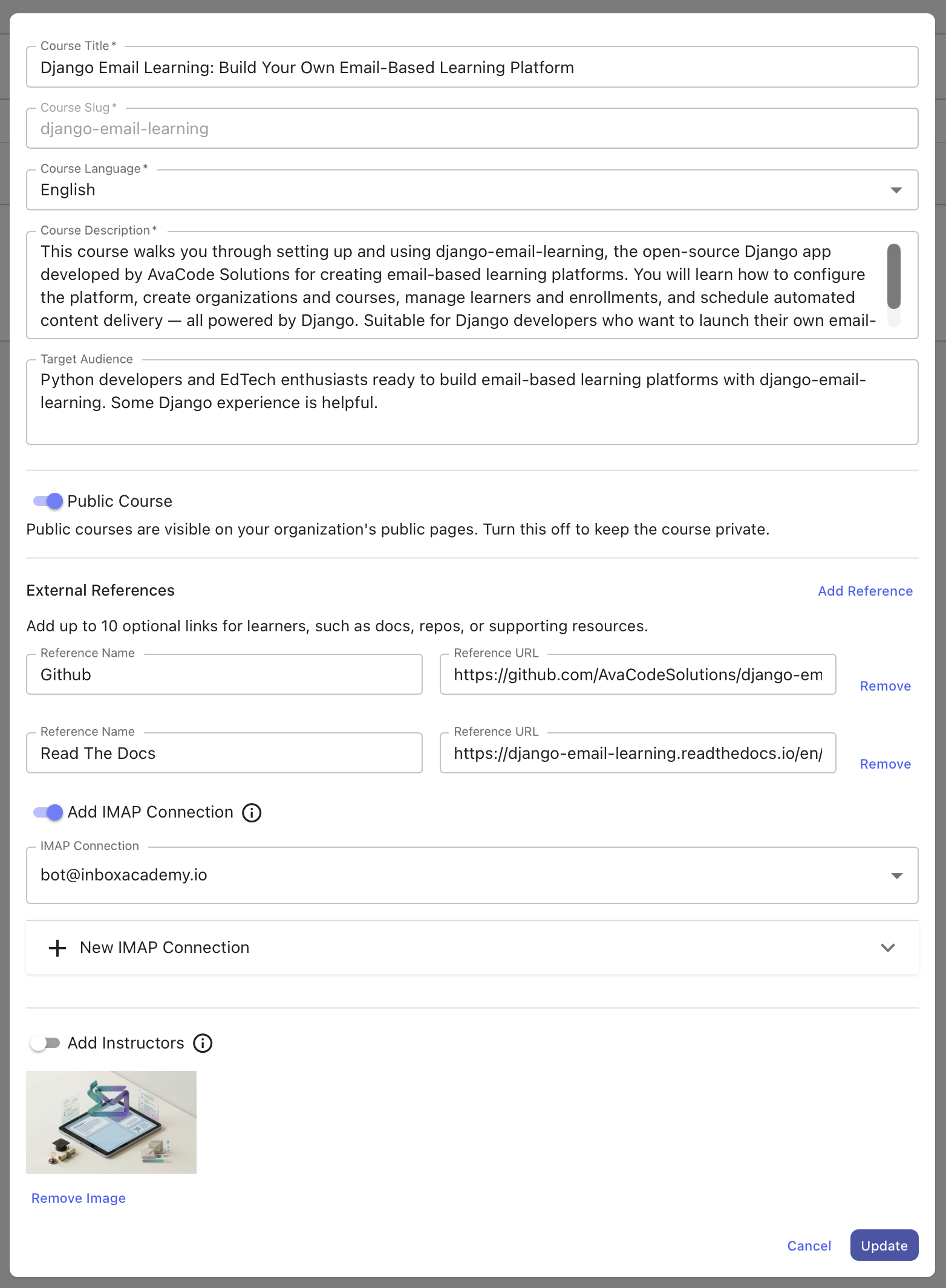Image resolution: width=946 pixels, height=1288 pixels.
Task: Click inside the Target Audience field
Action: 472,402
